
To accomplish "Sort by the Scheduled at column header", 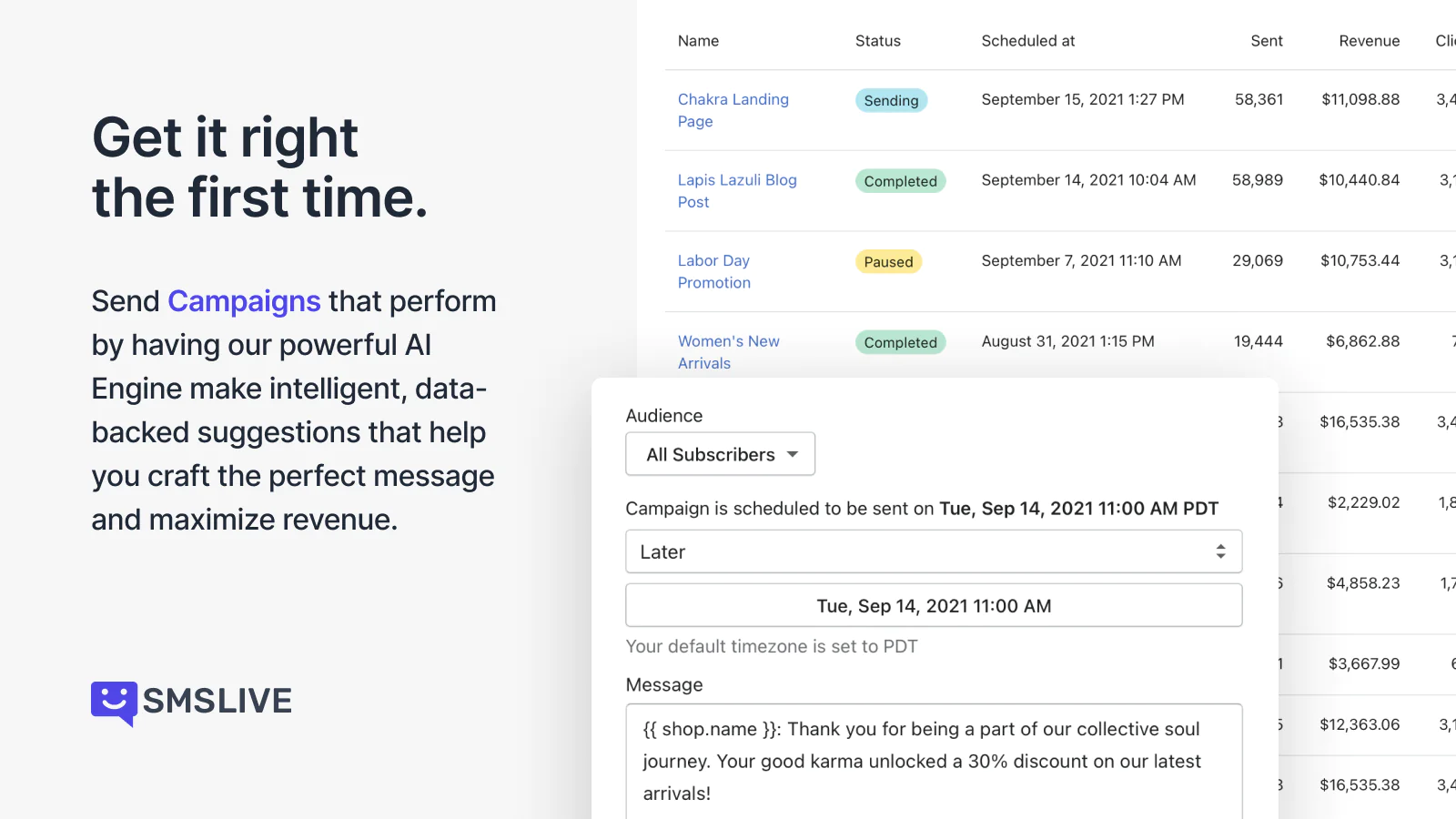I will click(x=1027, y=41).
